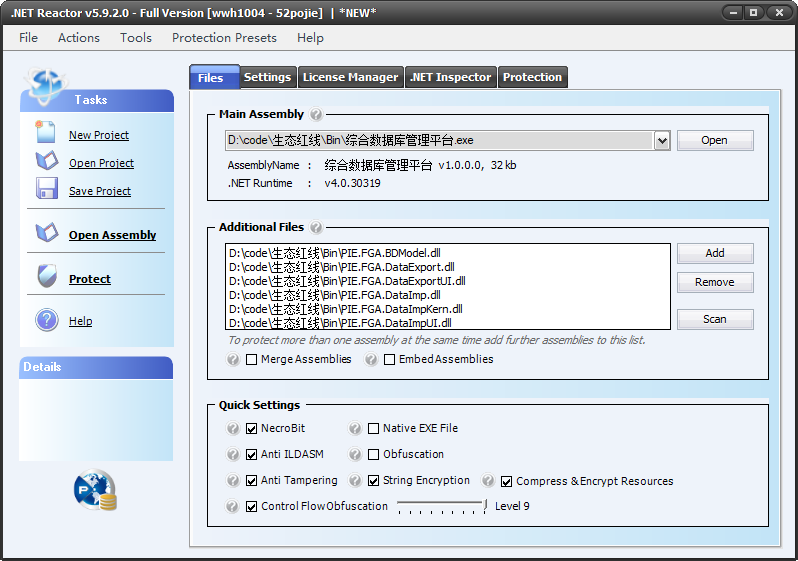Click the New Project link
Image resolution: width=798 pixels, height=561 pixels.
coord(99,135)
